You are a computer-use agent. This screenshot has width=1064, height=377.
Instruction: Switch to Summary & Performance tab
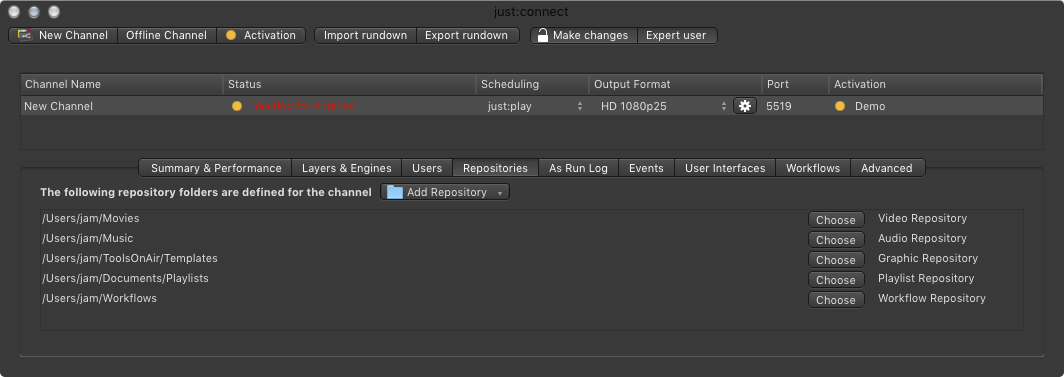(216, 167)
